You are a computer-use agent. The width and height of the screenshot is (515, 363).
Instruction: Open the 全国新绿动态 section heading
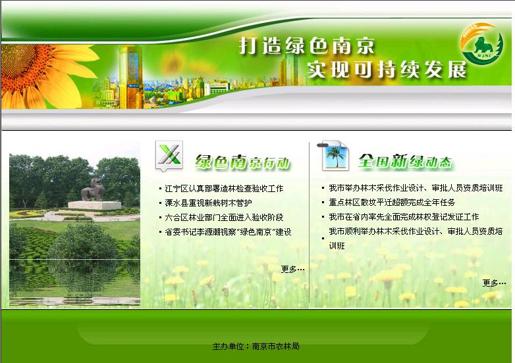(x=406, y=162)
